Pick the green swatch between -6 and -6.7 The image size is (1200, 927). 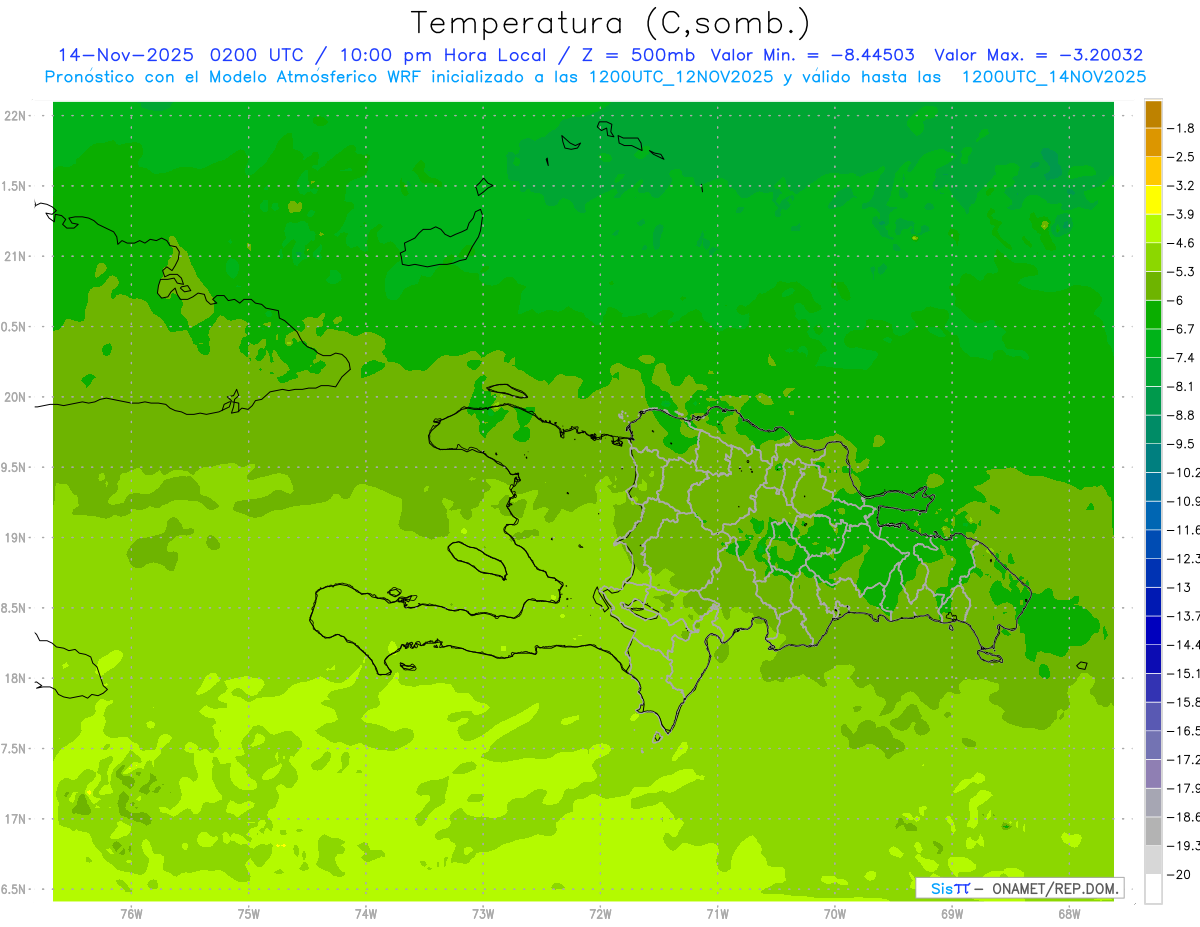tap(1153, 315)
